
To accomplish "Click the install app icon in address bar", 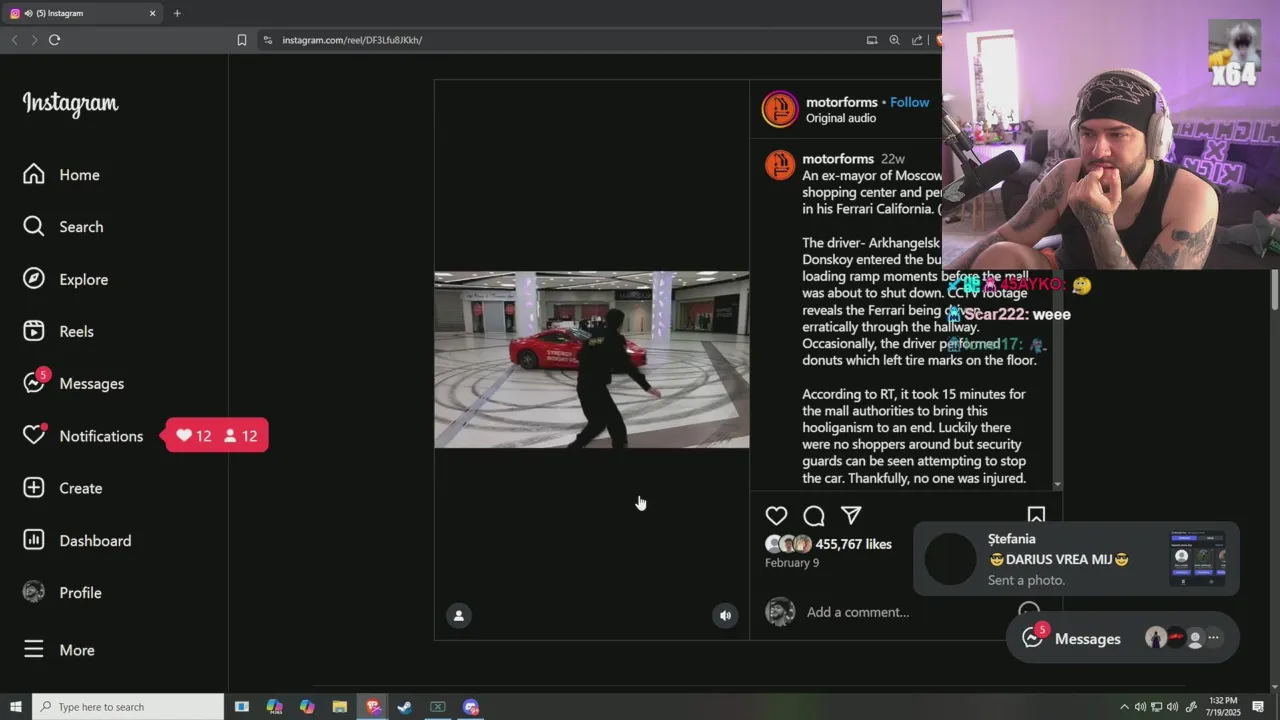I will pyautogui.click(x=872, y=40).
